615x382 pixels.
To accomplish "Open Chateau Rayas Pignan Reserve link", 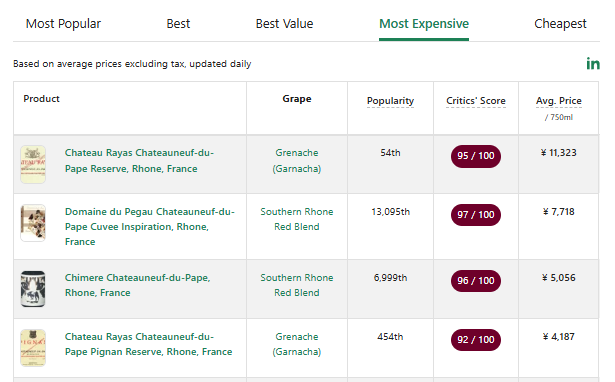I will point(148,344).
